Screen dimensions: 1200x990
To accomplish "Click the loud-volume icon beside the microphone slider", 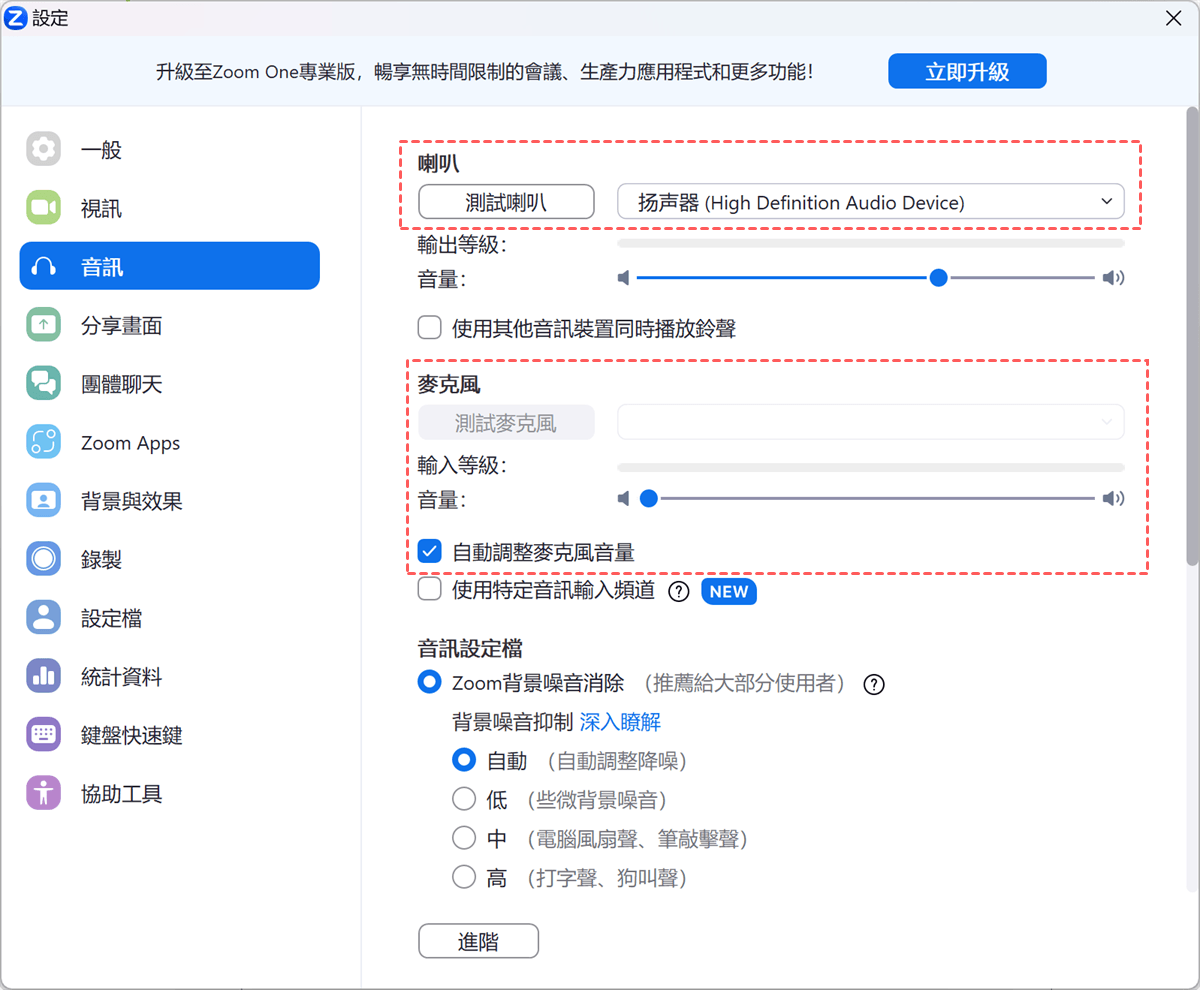I will coord(1113,498).
